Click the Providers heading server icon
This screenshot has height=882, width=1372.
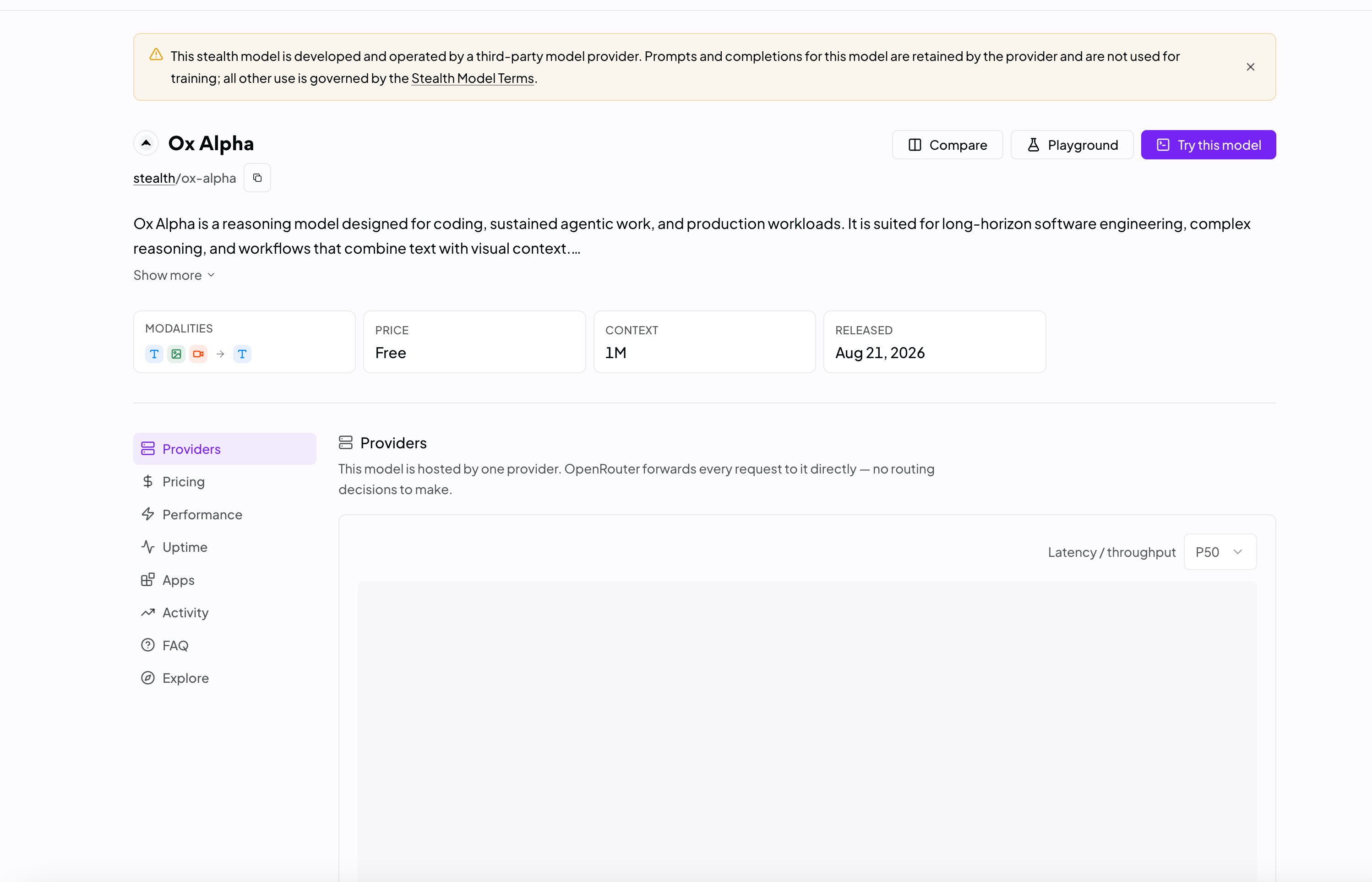pyautogui.click(x=345, y=443)
